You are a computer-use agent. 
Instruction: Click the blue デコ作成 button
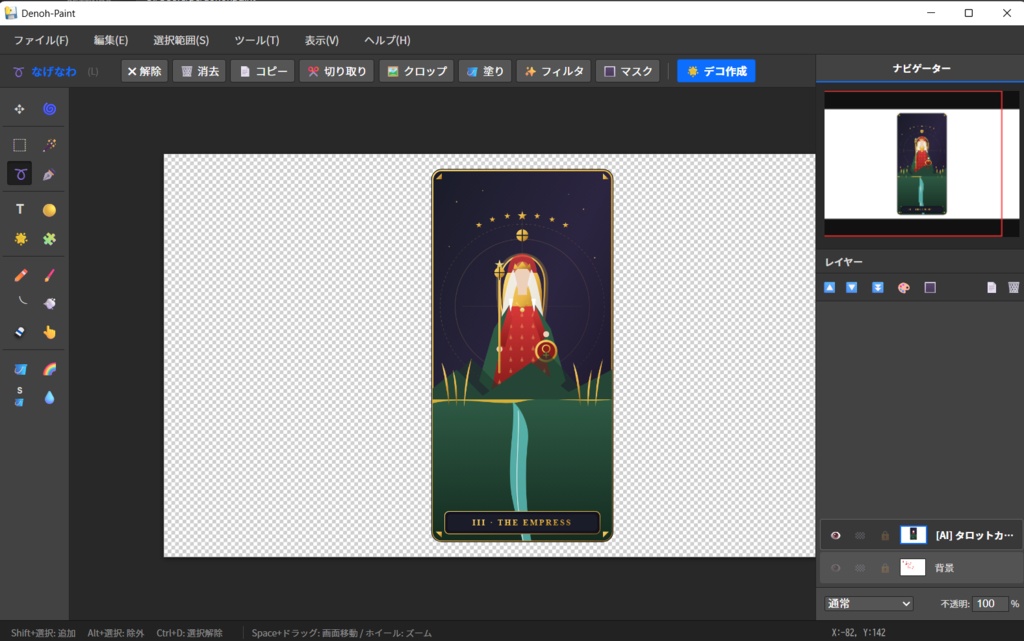(716, 71)
